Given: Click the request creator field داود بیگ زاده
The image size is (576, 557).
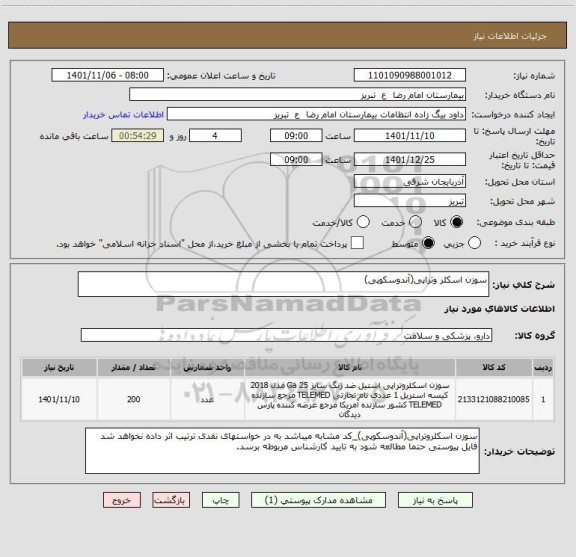Looking at the screenshot, I should [x=316, y=114].
